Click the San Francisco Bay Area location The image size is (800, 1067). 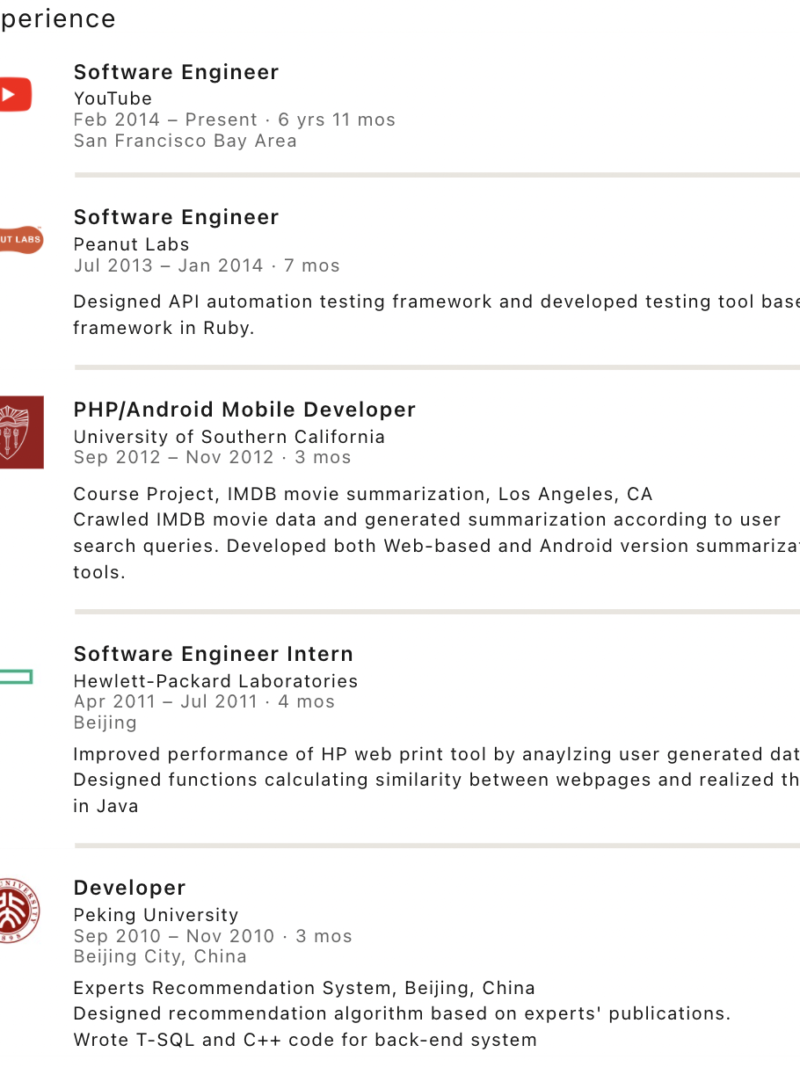point(185,141)
